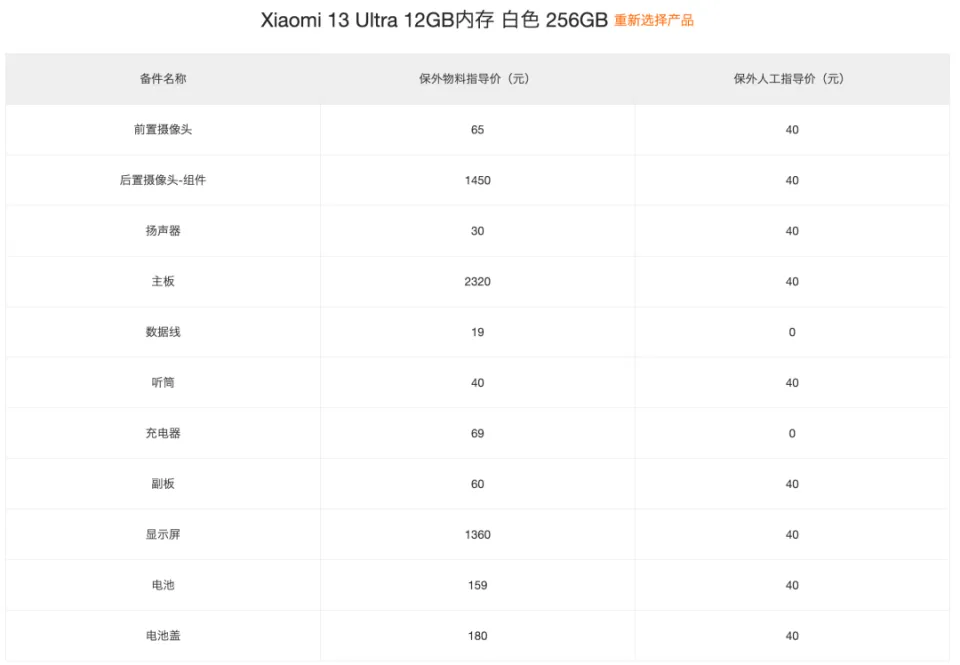Click the 听筒 part name
Screen dimensions: 960x665
tap(163, 383)
